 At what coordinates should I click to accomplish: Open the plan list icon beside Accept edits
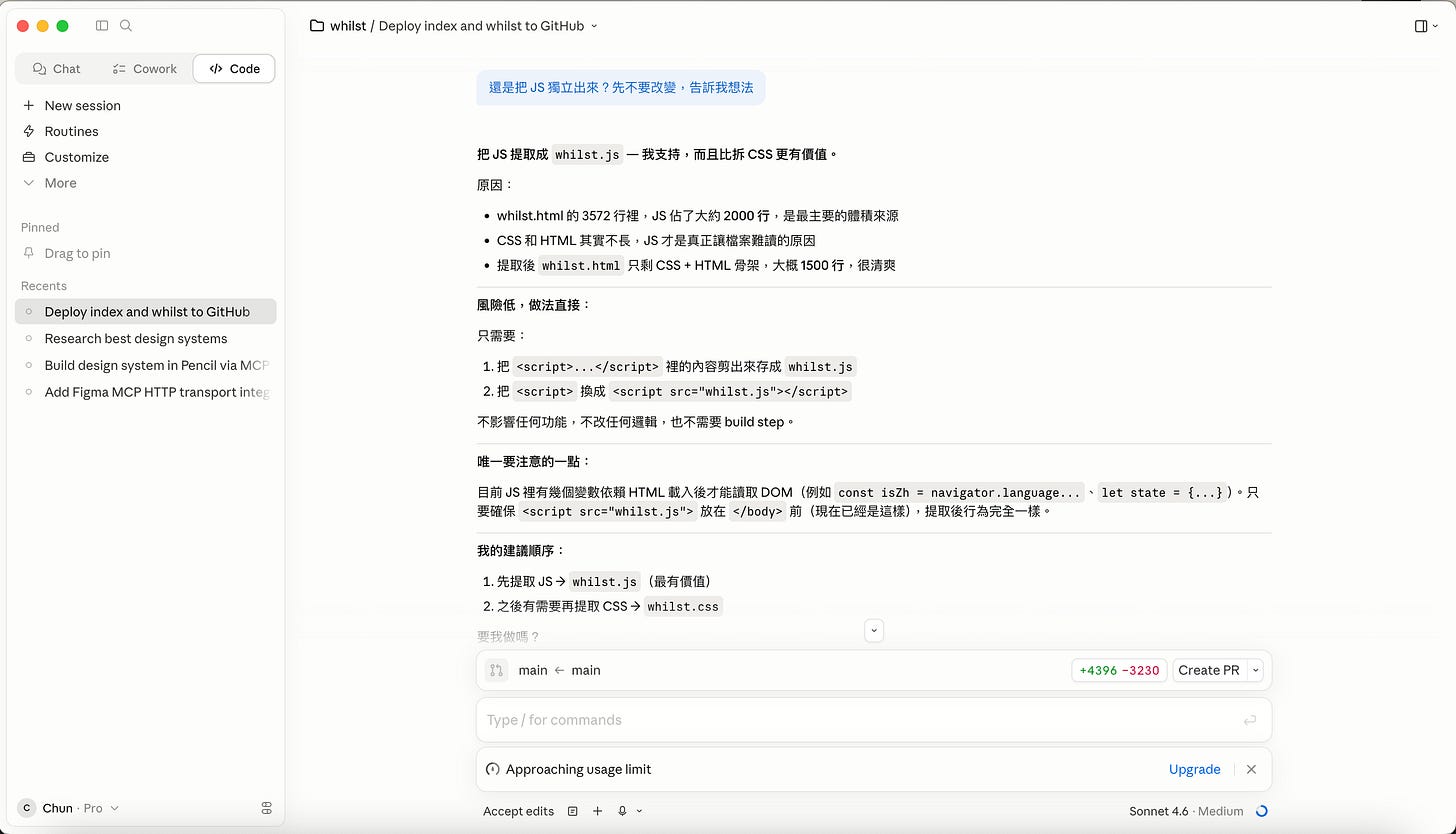pyautogui.click(x=572, y=811)
